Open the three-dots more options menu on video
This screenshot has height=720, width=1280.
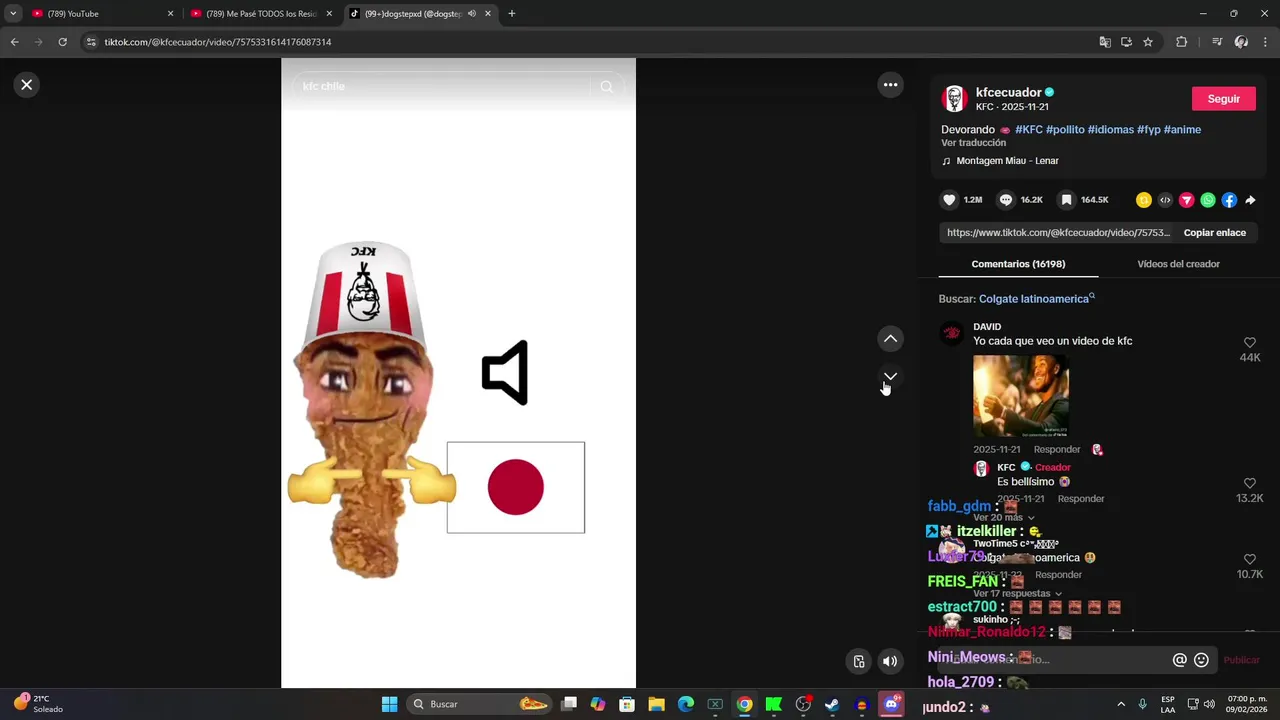click(890, 85)
